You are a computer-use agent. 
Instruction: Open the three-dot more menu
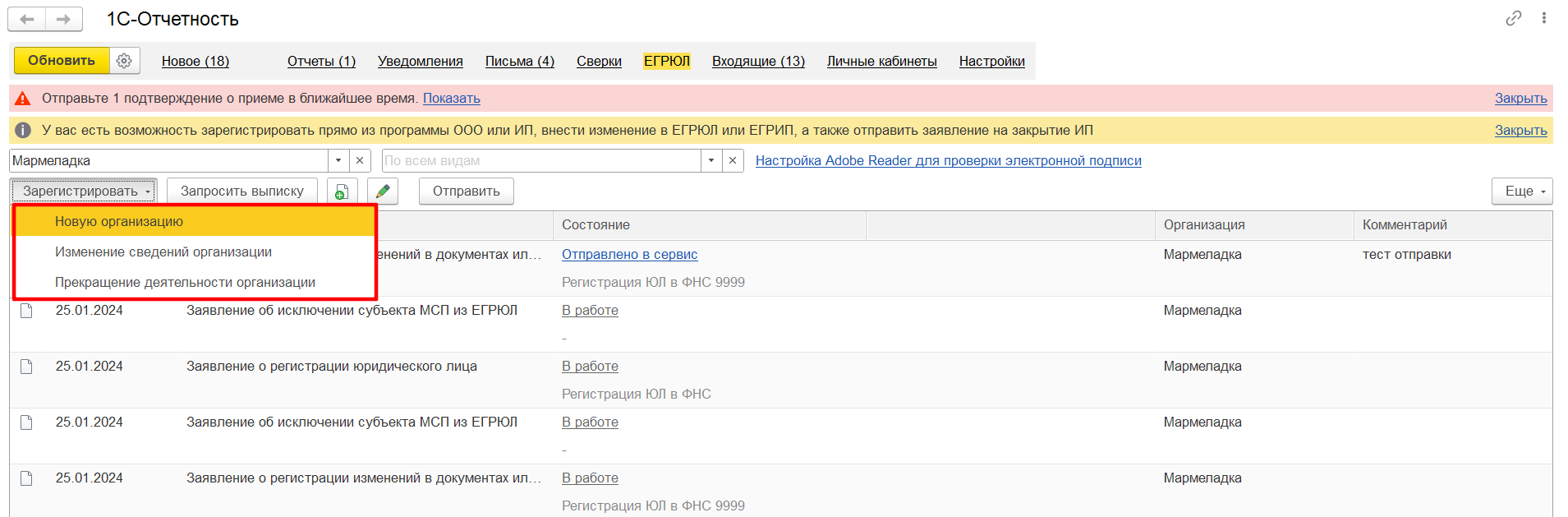(x=1544, y=18)
